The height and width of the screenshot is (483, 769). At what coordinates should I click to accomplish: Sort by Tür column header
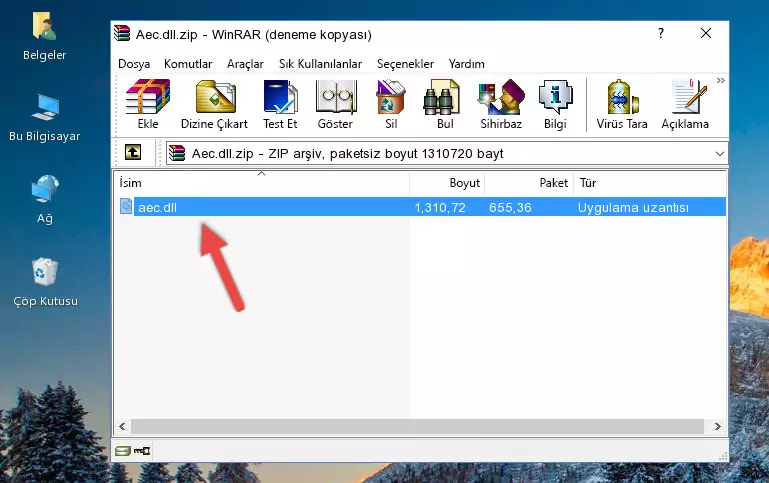click(588, 183)
